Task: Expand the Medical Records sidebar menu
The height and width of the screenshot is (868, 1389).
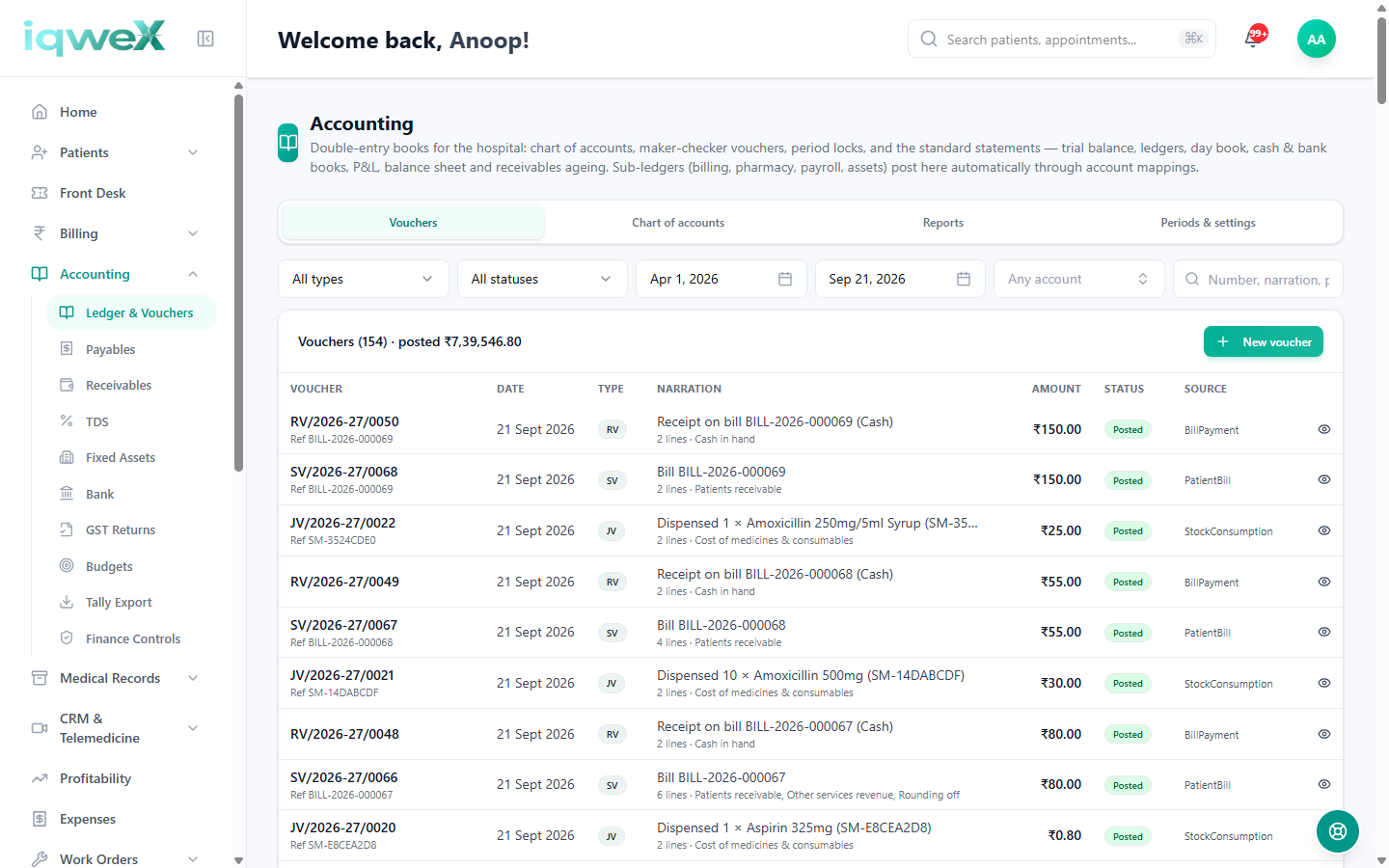Action: pyautogui.click(x=116, y=678)
